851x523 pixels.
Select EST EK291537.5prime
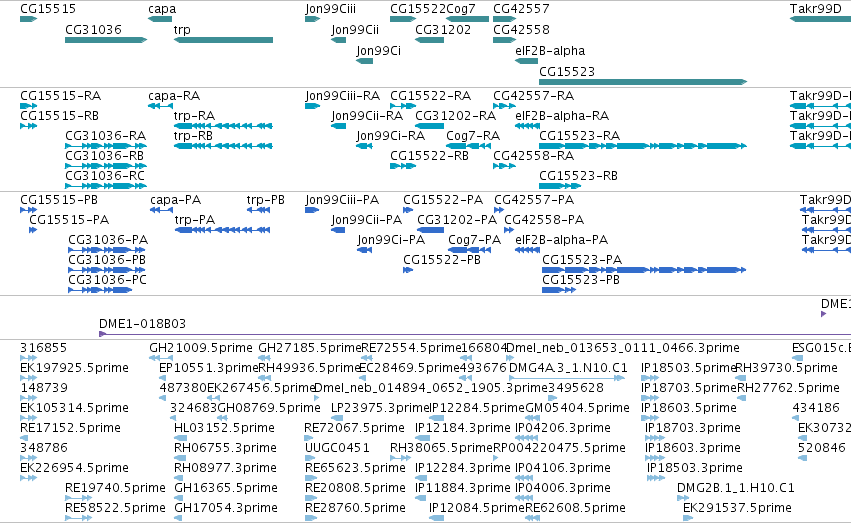click(688, 519)
